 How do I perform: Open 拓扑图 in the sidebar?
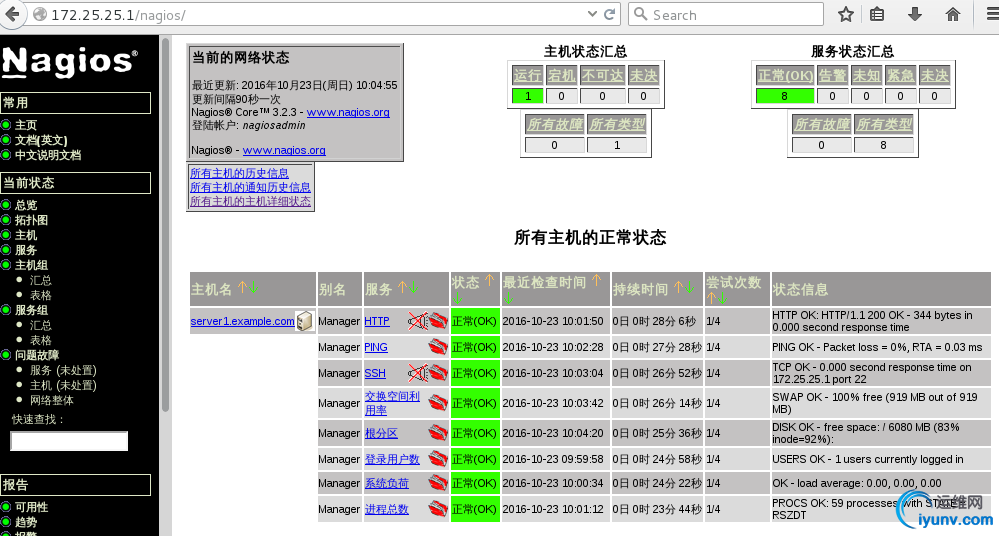[31, 221]
